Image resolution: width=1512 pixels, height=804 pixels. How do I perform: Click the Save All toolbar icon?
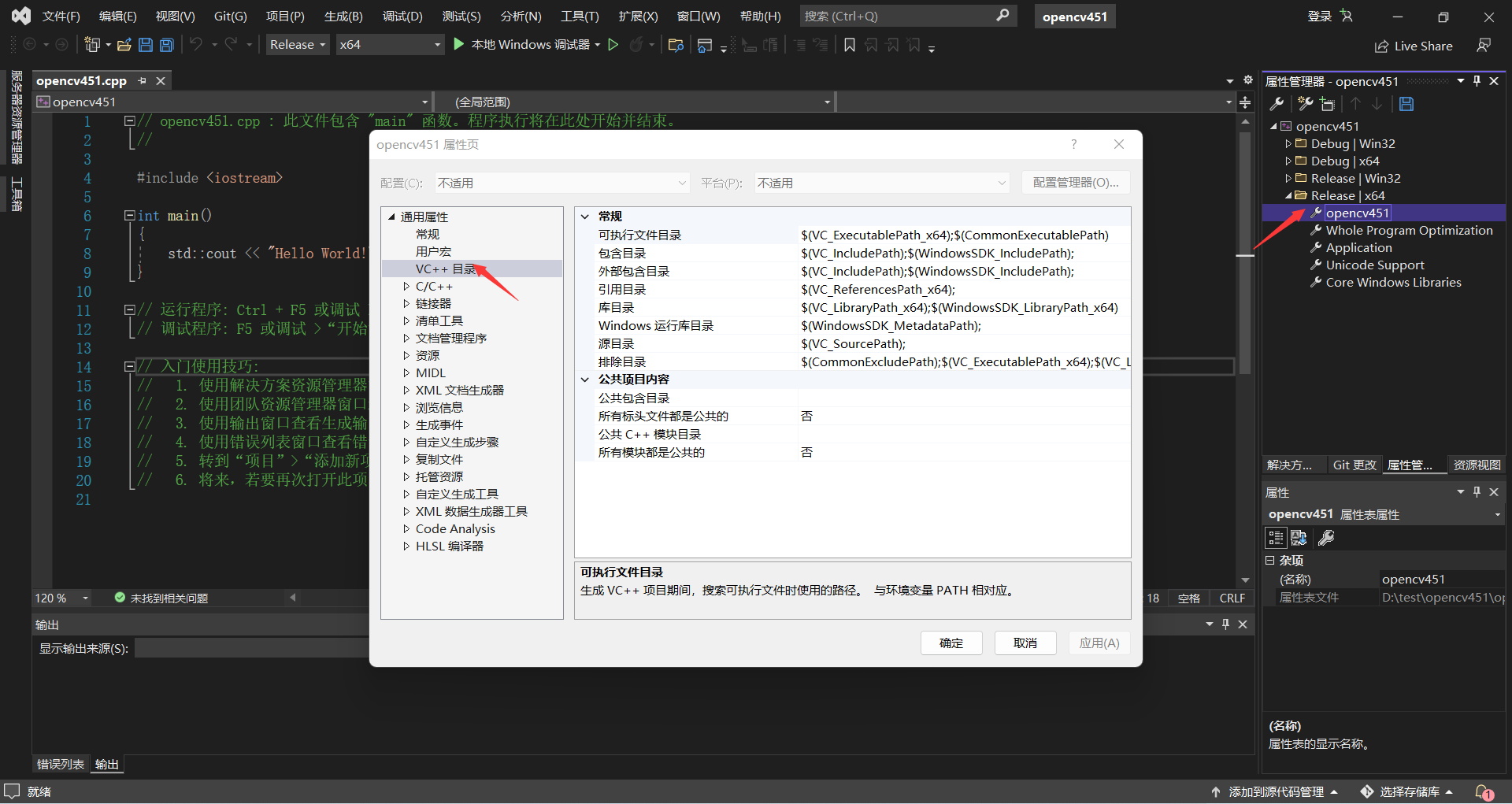coord(167,45)
